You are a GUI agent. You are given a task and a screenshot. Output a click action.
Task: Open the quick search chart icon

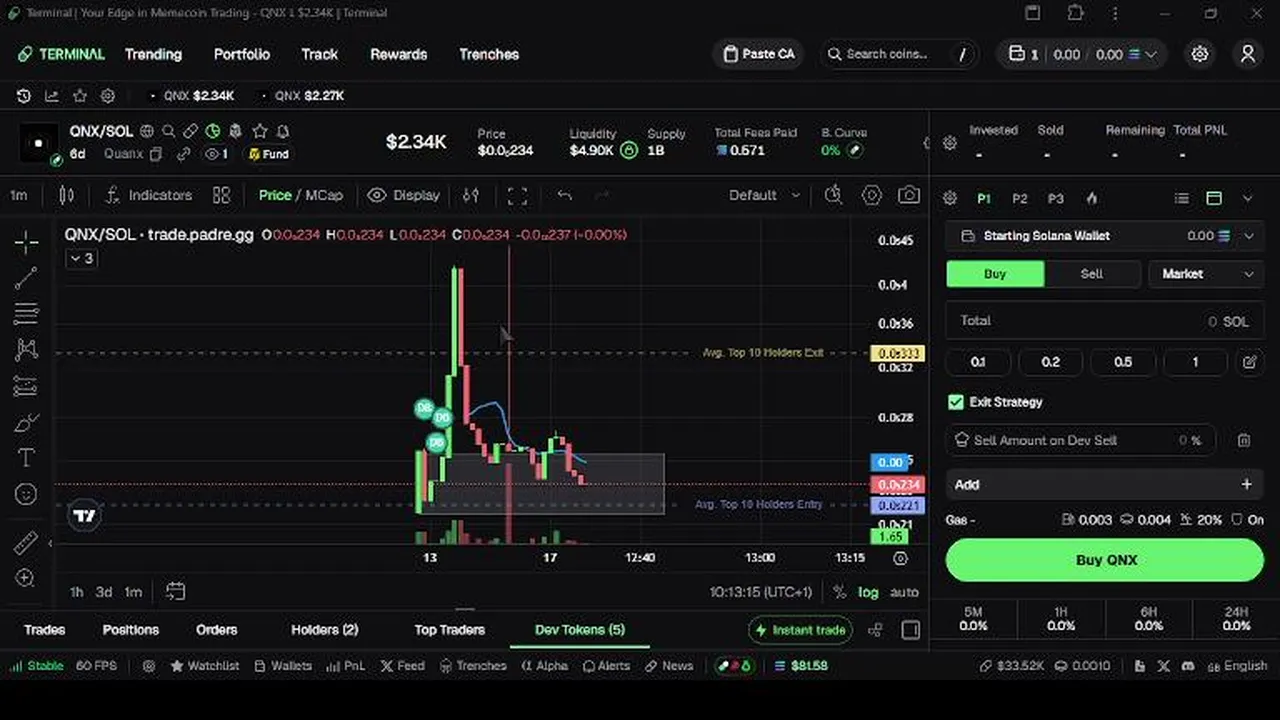tap(833, 195)
